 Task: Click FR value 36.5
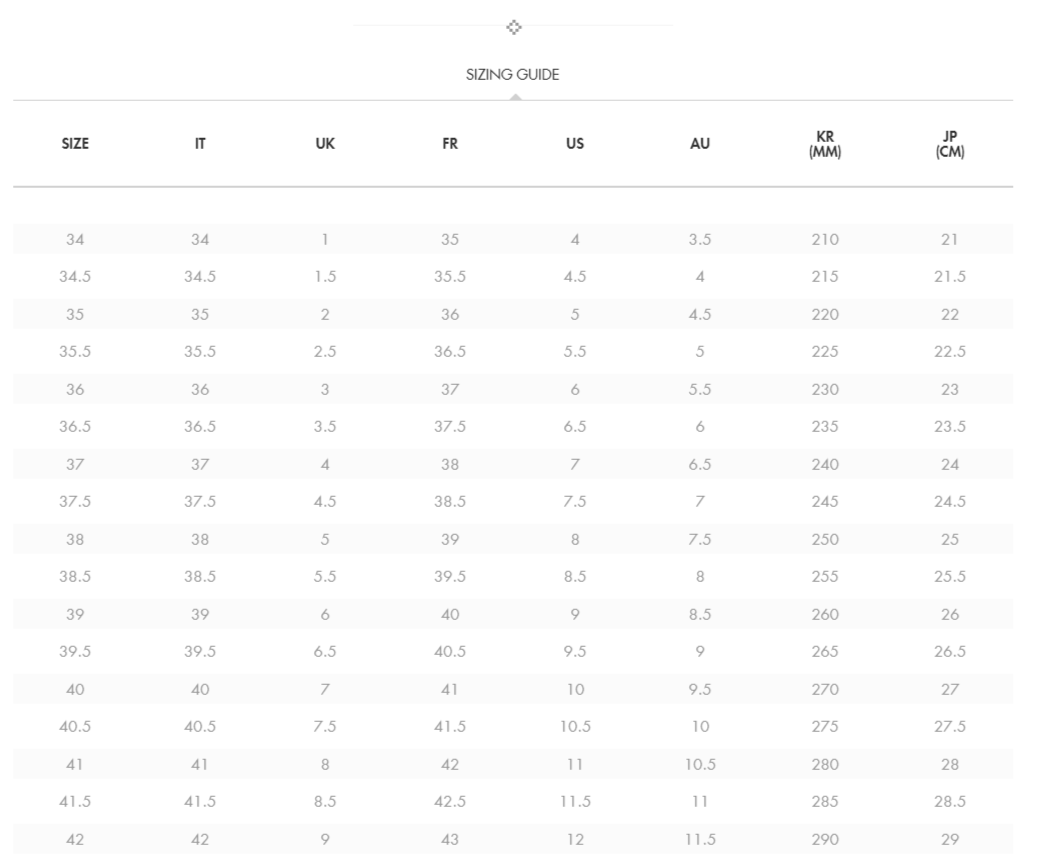click(449, 351)
